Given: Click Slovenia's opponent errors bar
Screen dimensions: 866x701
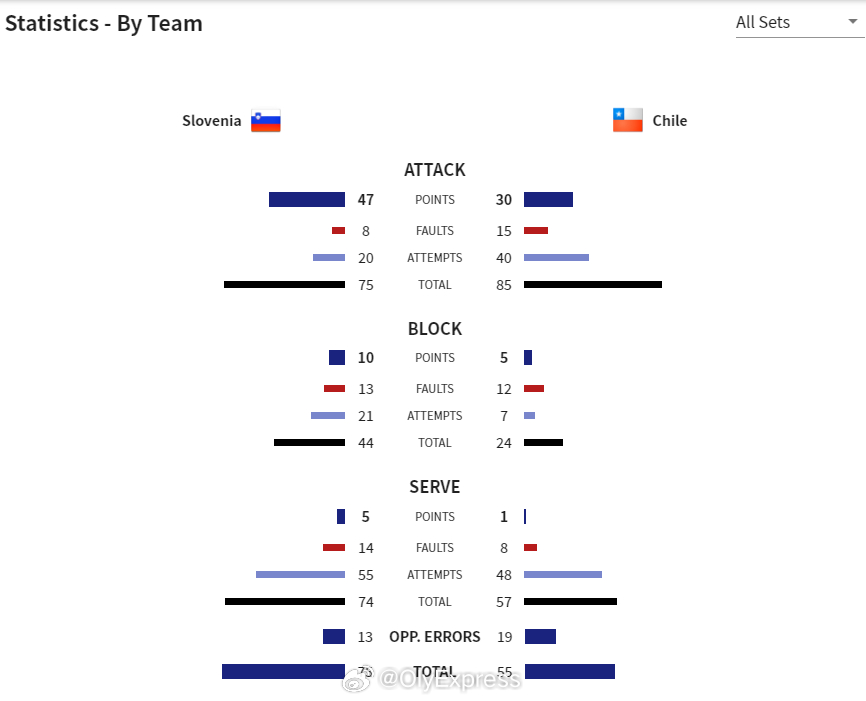Looking at the screenshot, I should point(334,636).
